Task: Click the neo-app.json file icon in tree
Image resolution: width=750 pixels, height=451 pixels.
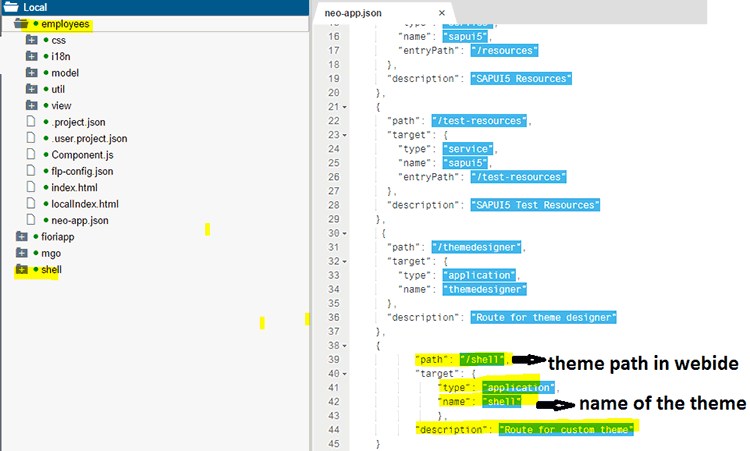Action: coord(32,220)
